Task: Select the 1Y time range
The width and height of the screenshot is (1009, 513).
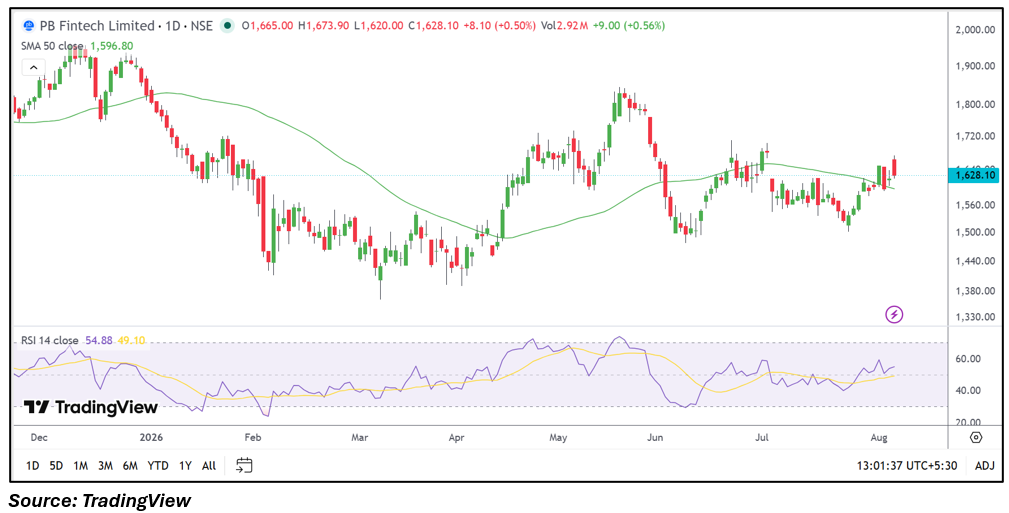Action: [x=185, y=465]
